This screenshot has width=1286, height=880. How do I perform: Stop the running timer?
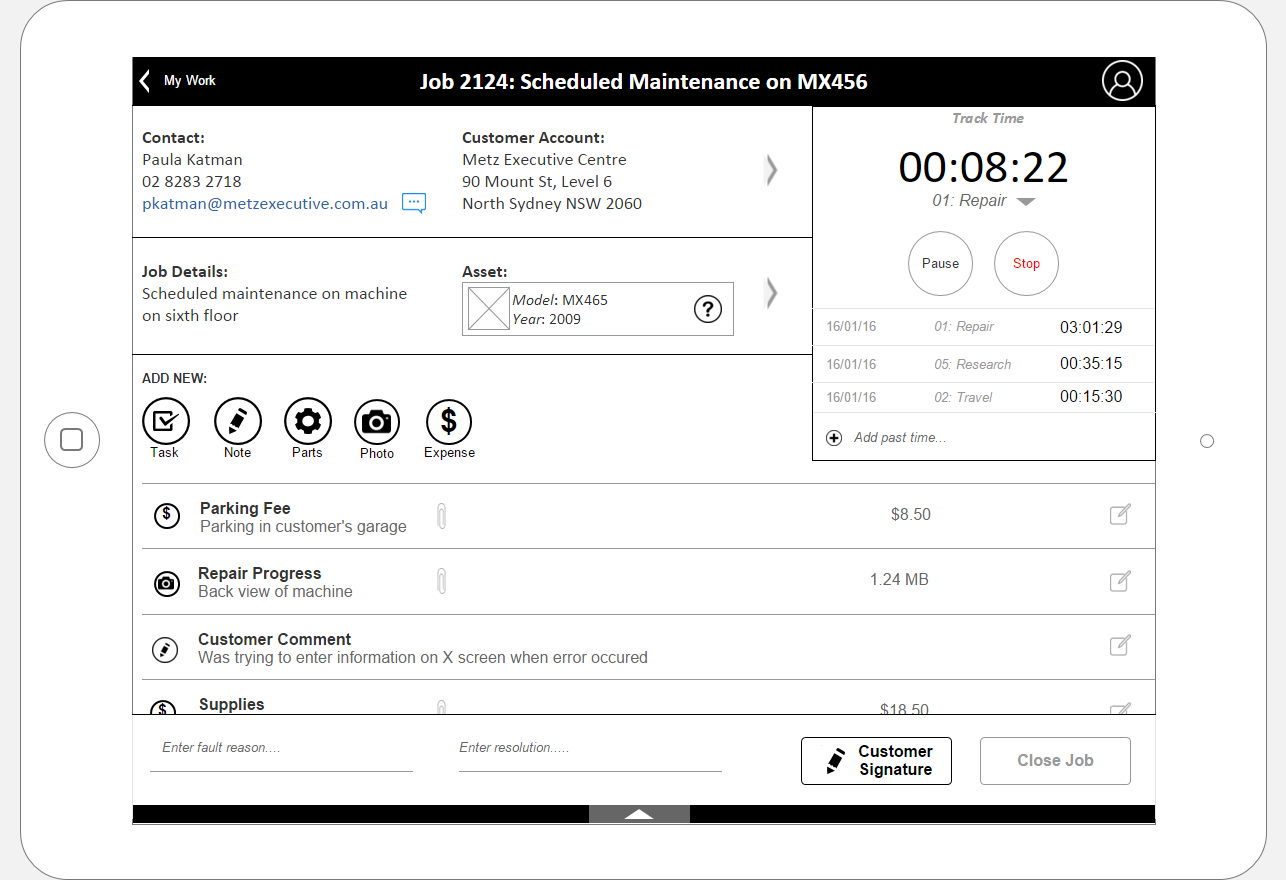click(1026, 264)
